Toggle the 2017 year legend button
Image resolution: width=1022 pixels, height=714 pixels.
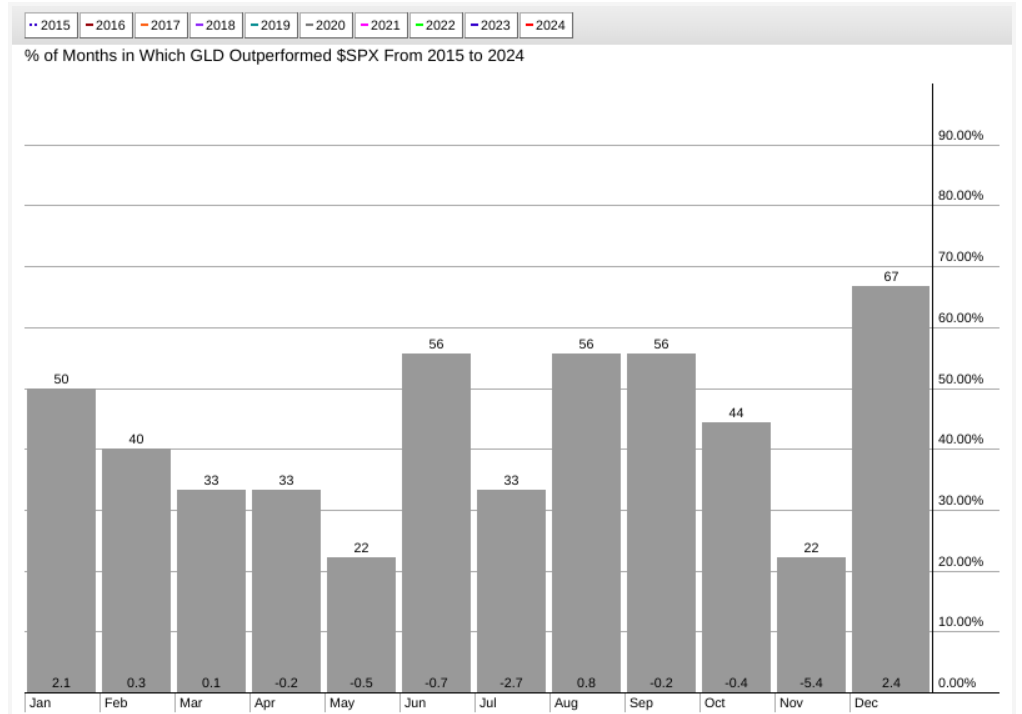[x=160, y=25]
